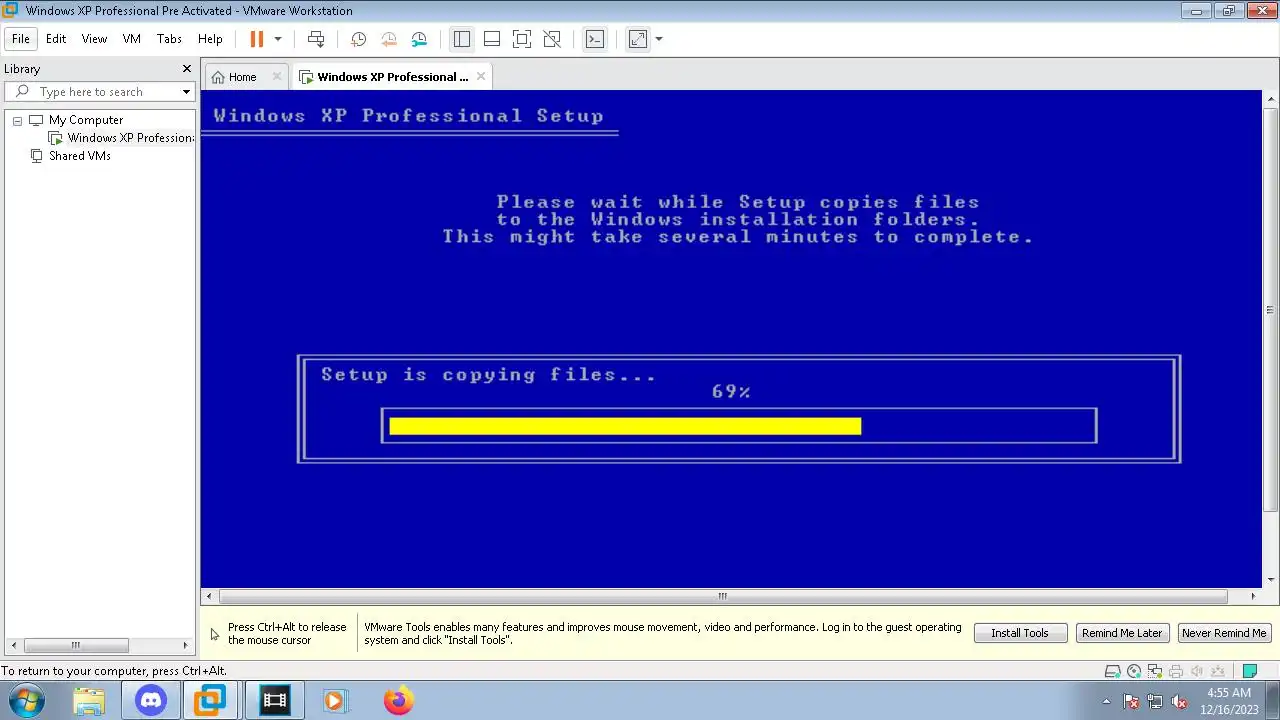1280x720 pixels.
Task: Click the USB device status icon
Action: click(1218, 672)
